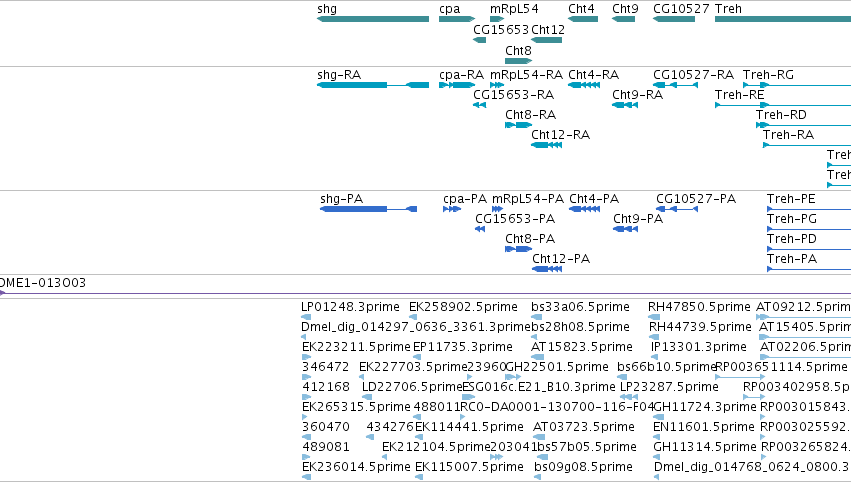Viewport: 851px width, 482px height.
Task: Select the Cht12 gene feature
Action: coord(547,40)
